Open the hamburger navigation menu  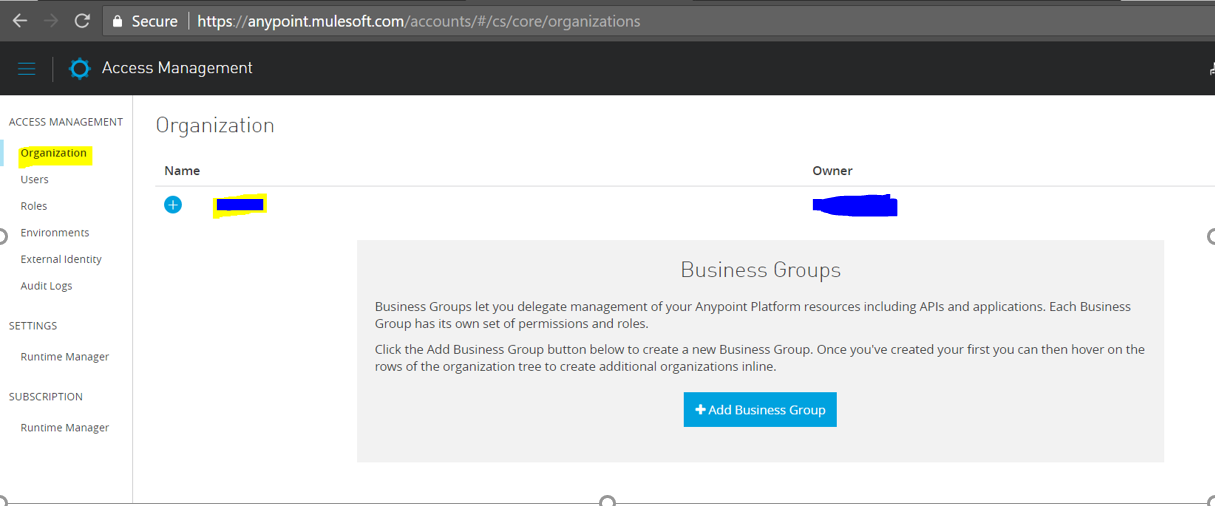tap(27, 68)
